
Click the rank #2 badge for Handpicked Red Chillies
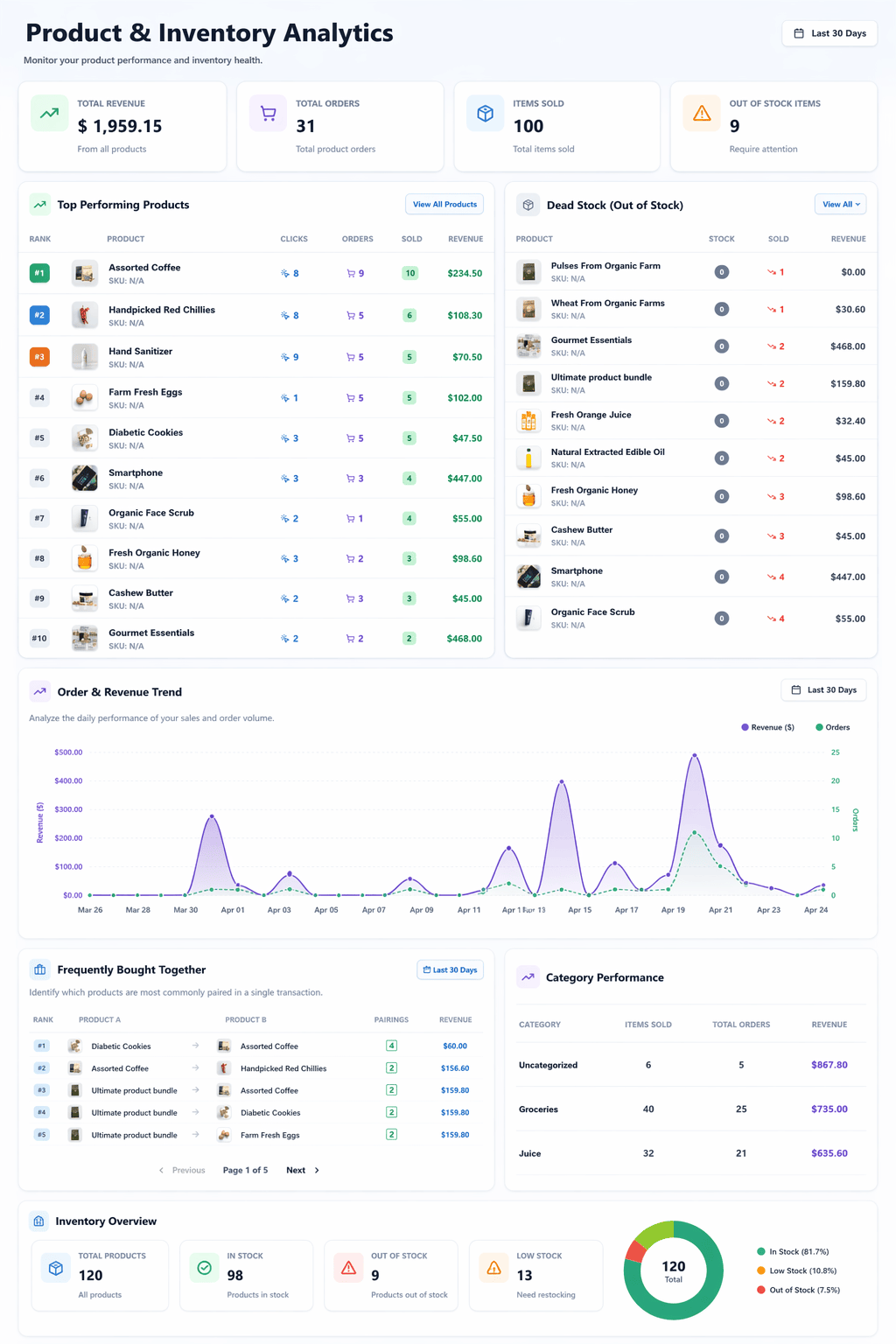(x=39, y=315)
